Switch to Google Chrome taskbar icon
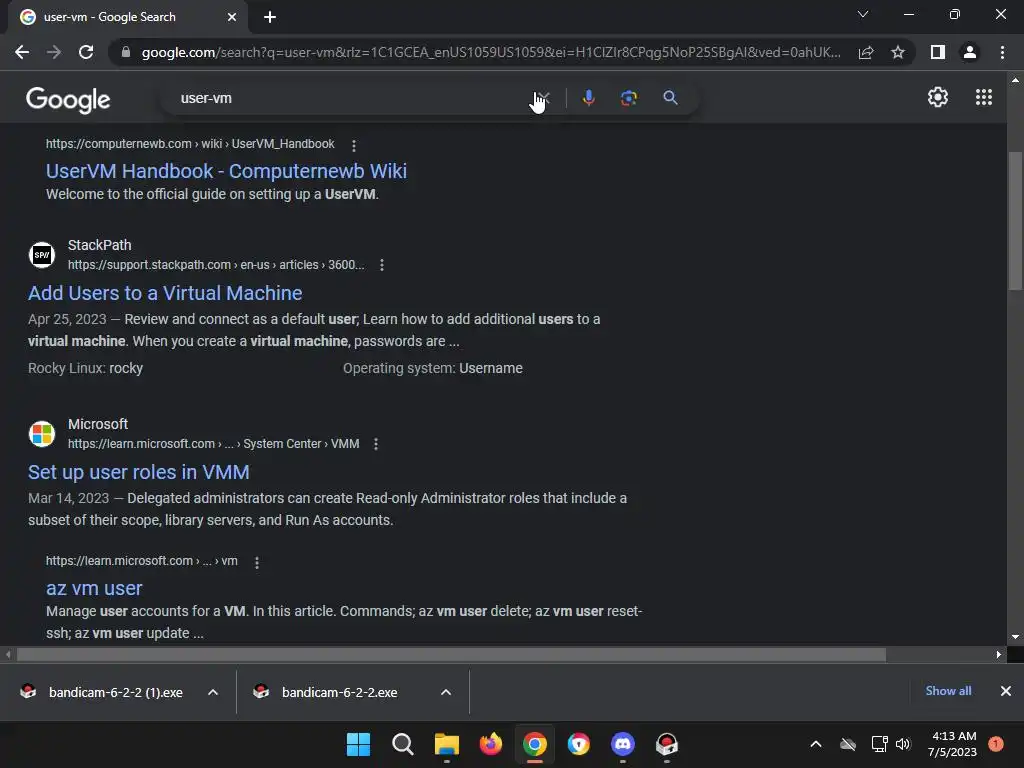Screen dimensions: 1024x768 (534, 744)
